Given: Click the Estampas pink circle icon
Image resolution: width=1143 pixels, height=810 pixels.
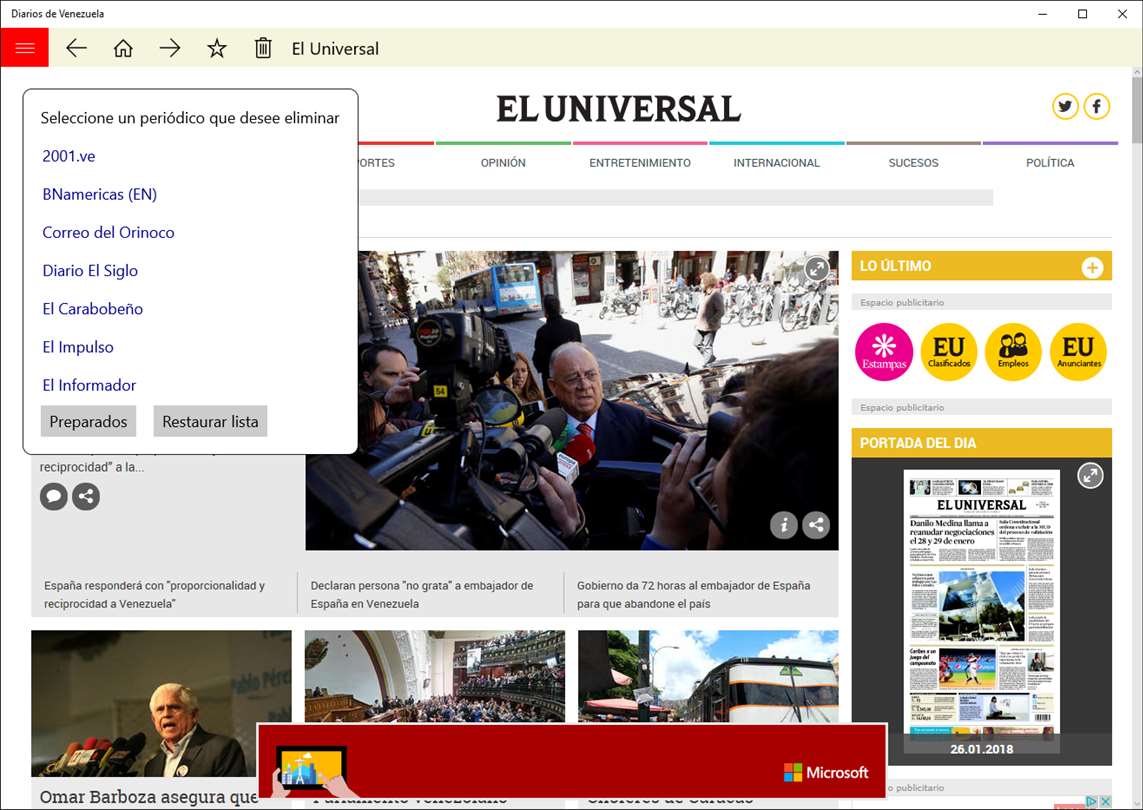Looking at the screenshot, I should click(883, 352).
